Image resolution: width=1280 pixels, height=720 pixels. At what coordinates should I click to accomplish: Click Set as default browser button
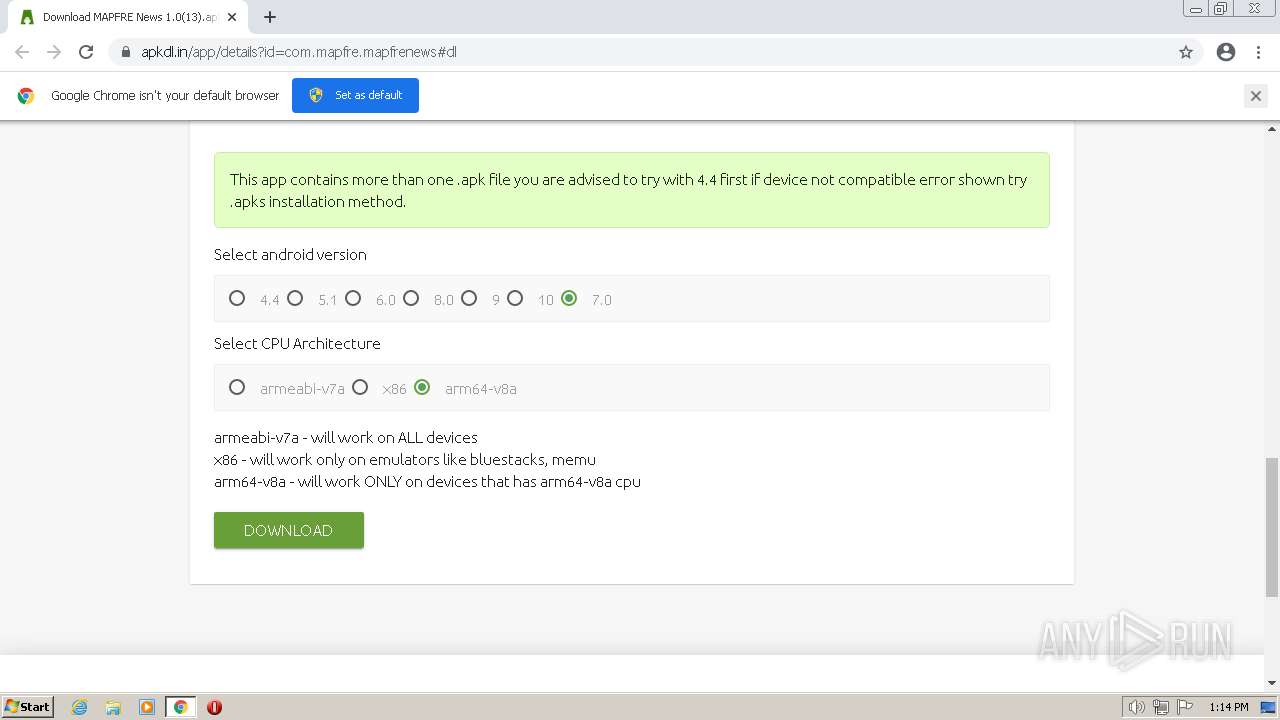coord(355,95)
